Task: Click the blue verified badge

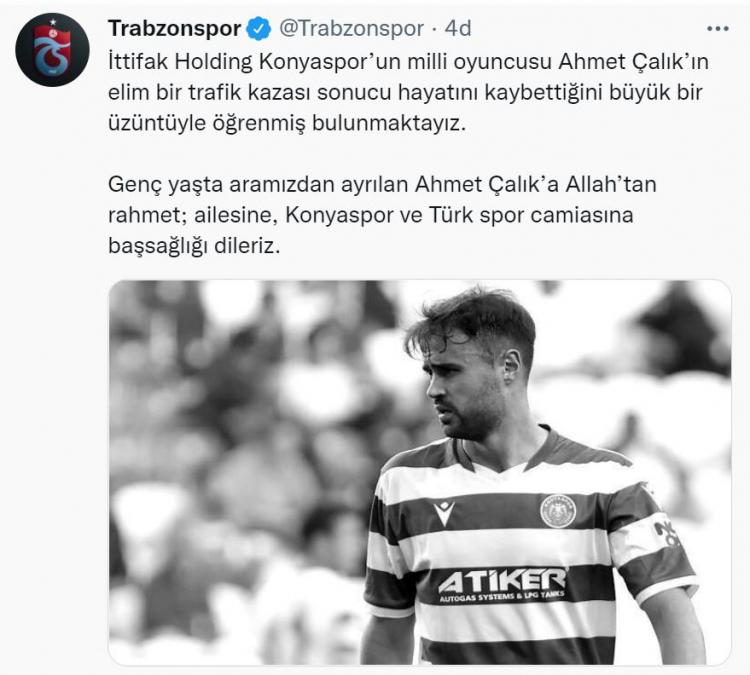Action: (258, 29)
